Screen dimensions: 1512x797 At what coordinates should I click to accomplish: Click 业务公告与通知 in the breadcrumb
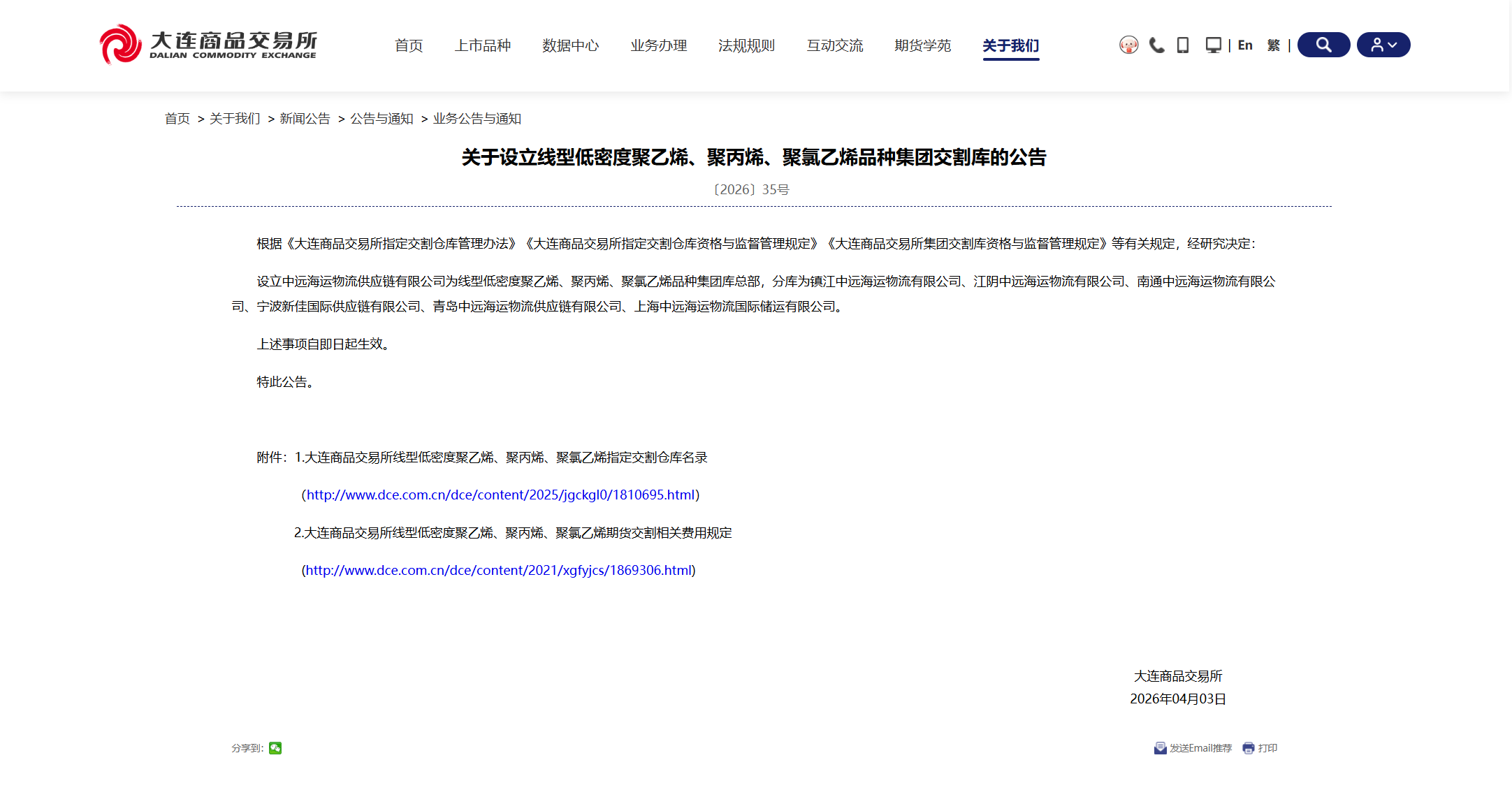pyautogui.click(x=477, y=119)
